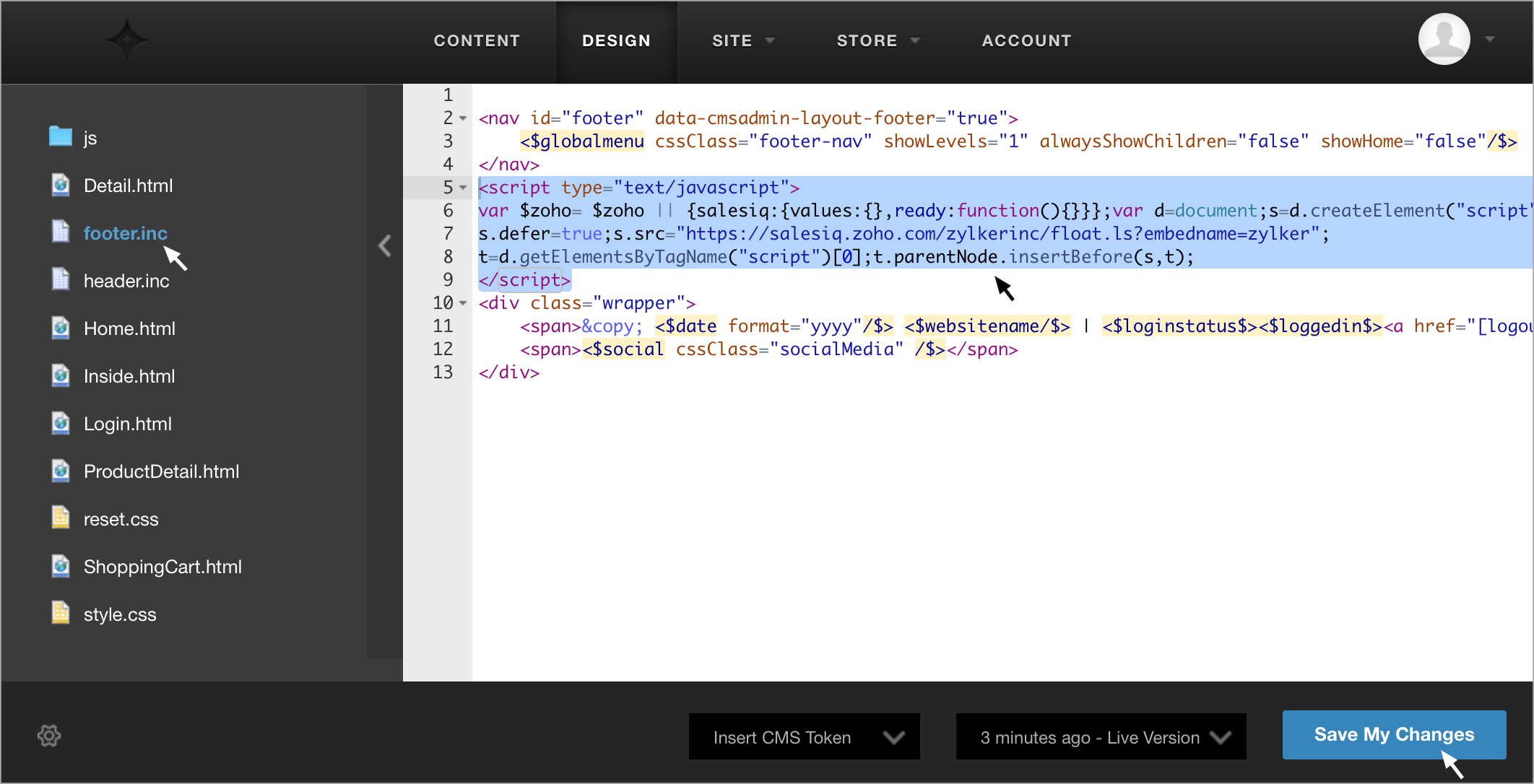Open the Insert CMS Token dropdown
The width and height of the screenshot is (1534, 784).
(804, 737)
